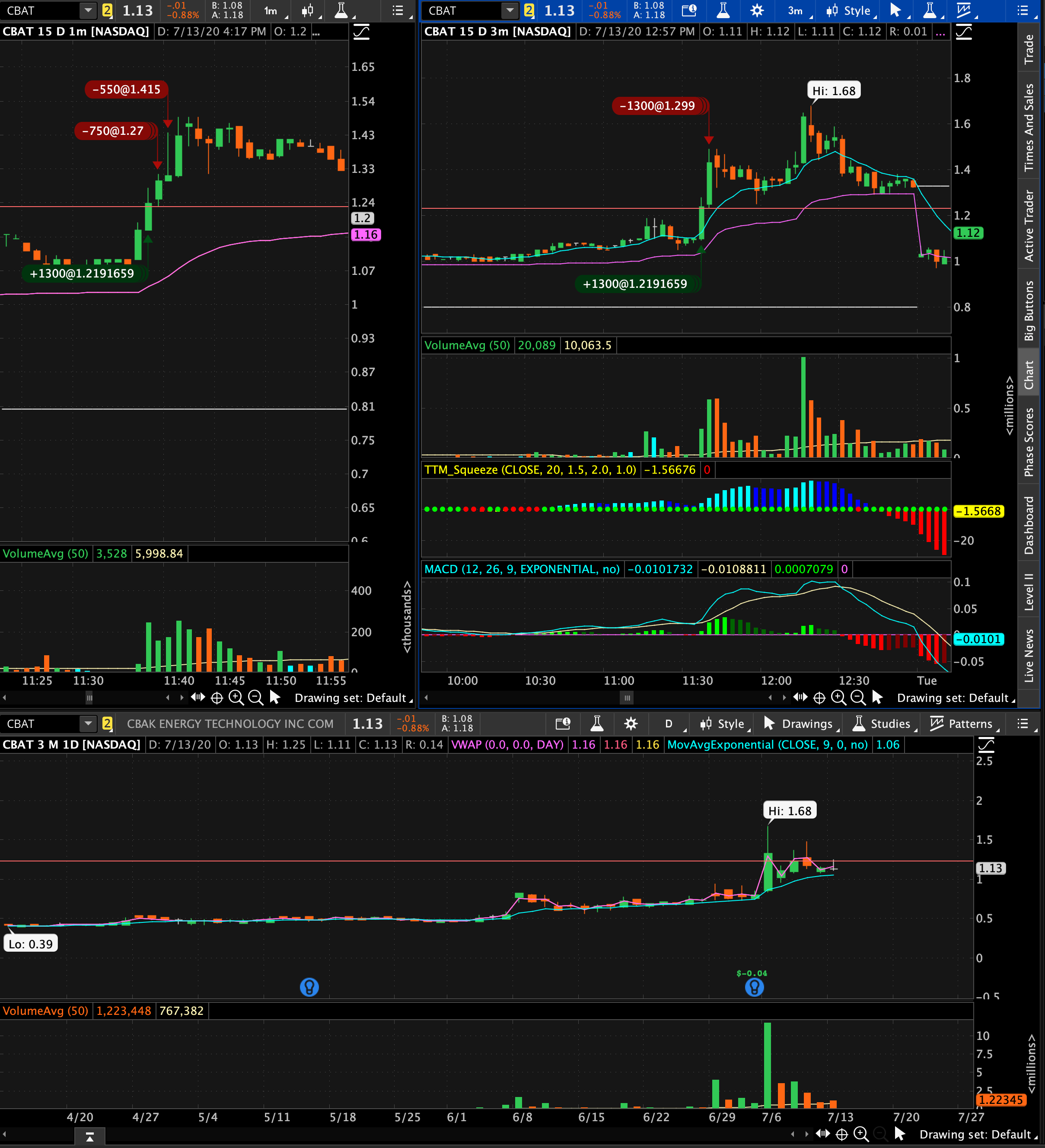
Task: Open chart settings gear in bottom chart toolbar
Action: pyautogui.click(x=631, y=724)
